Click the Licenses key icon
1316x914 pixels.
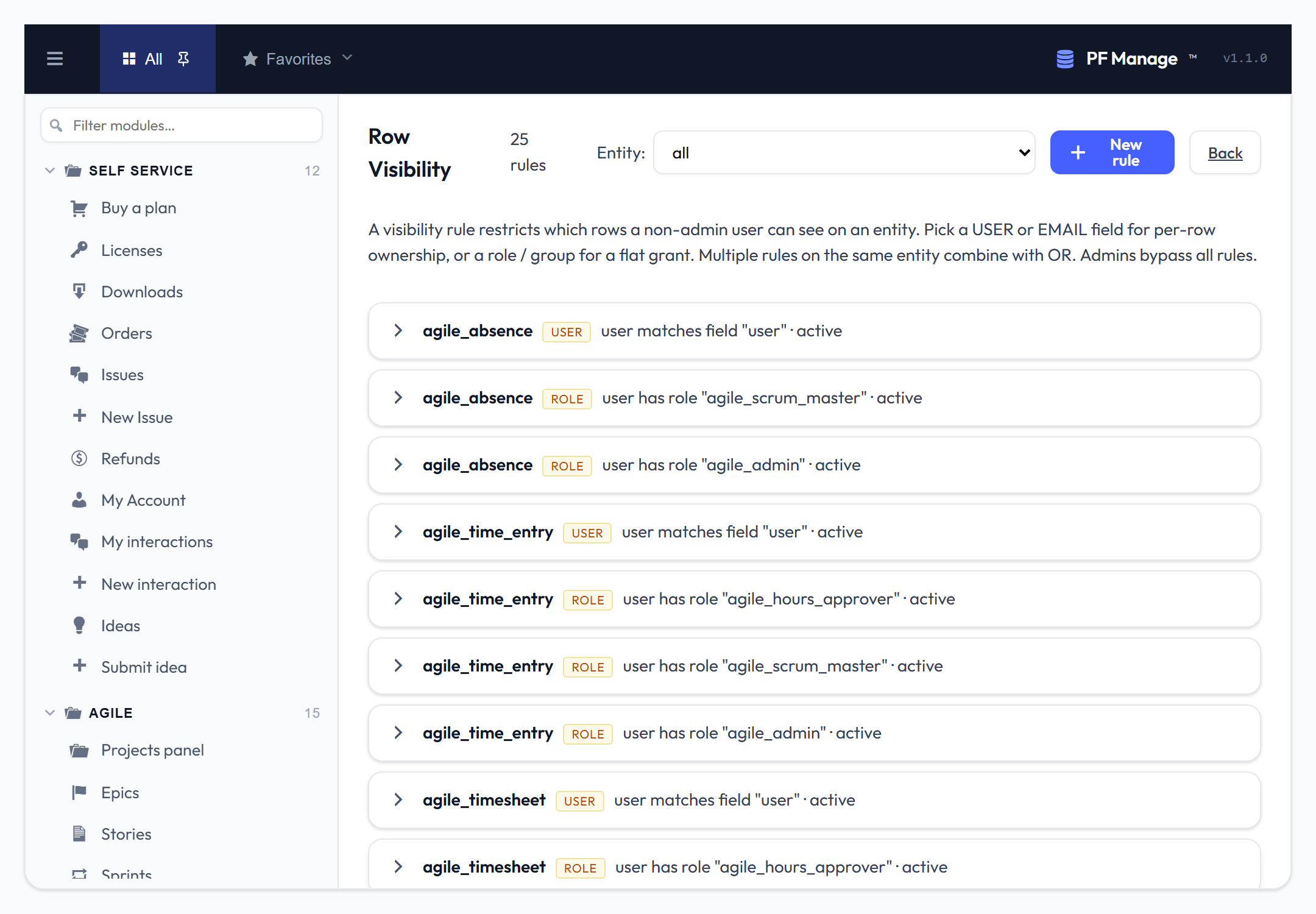point(79,250)
